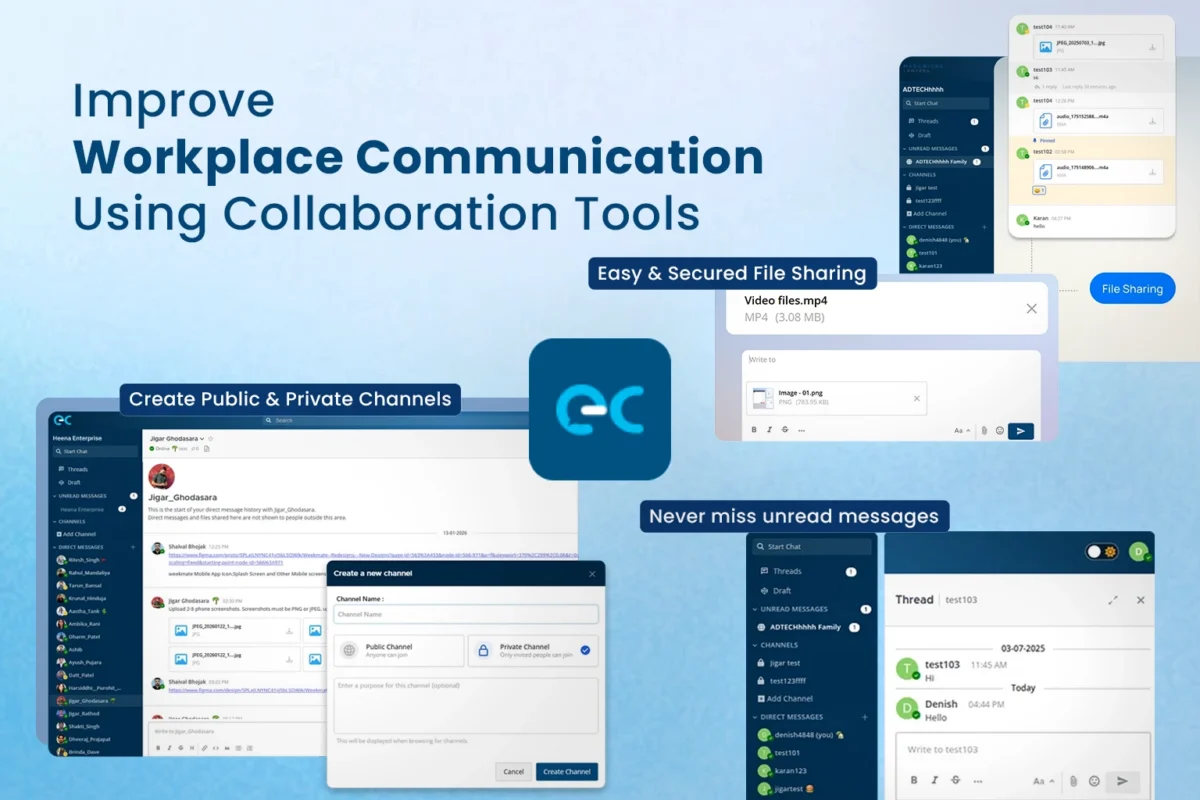Download the audio_175152588 m4a file

tap(1152, 121)
